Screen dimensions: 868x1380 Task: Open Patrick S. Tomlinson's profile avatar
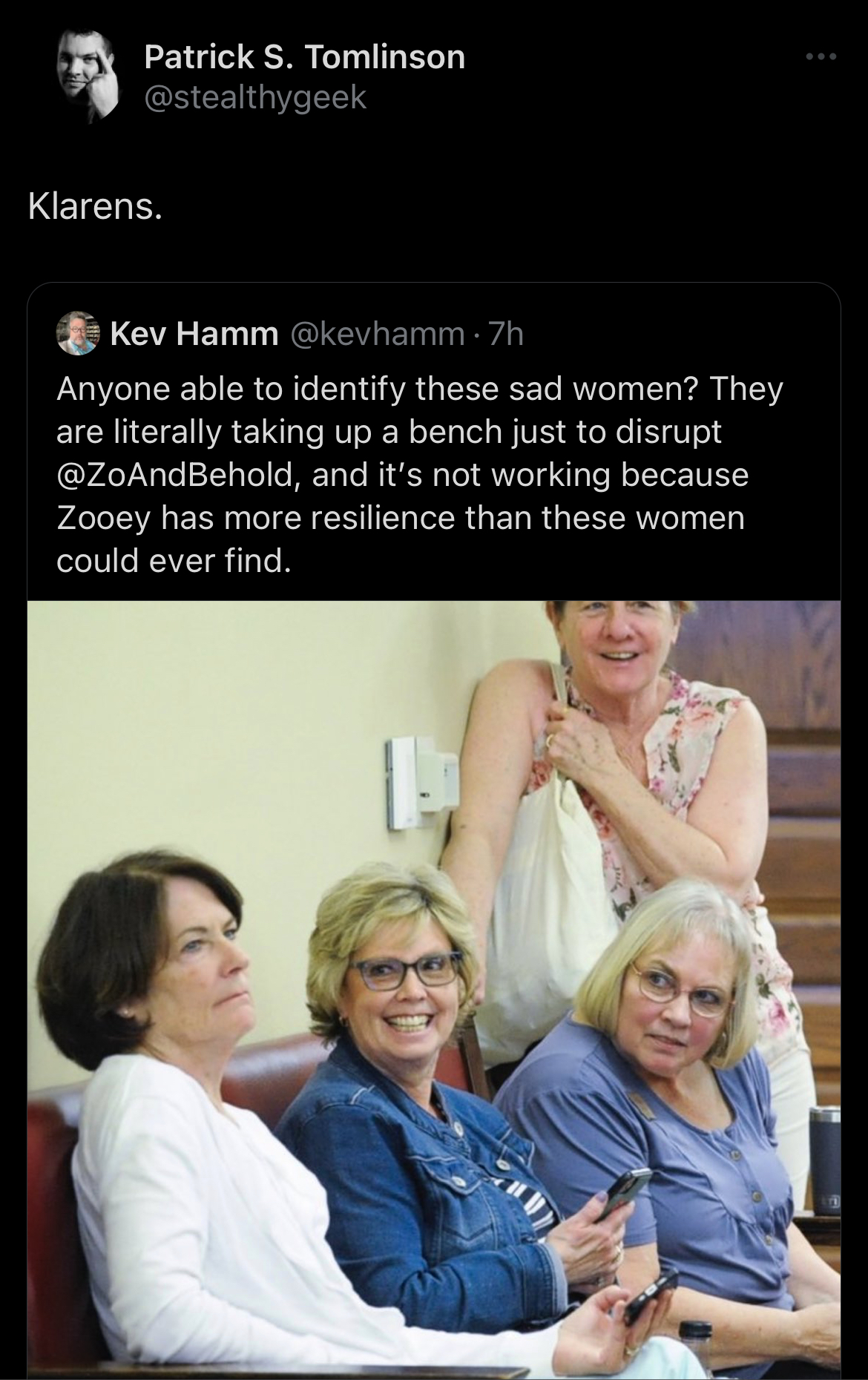pos(88,76)
